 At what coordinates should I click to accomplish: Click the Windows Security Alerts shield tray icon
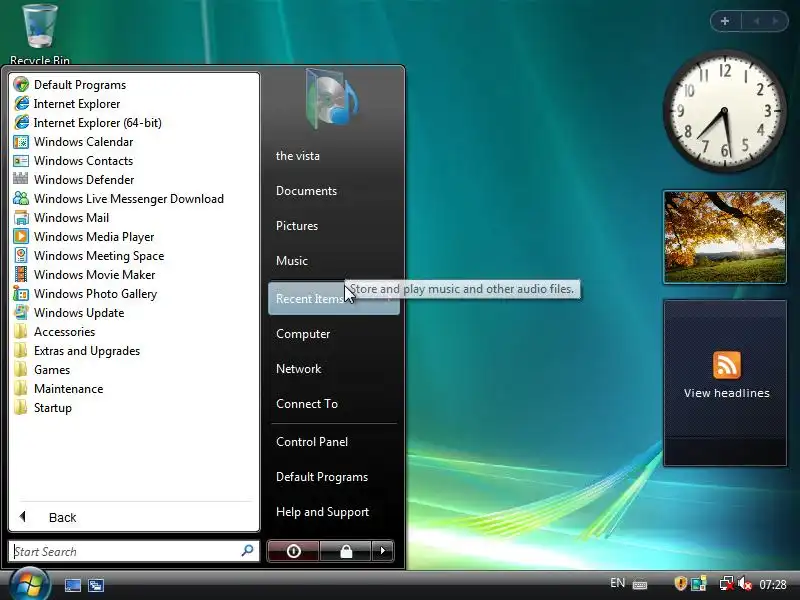point(680,584)
